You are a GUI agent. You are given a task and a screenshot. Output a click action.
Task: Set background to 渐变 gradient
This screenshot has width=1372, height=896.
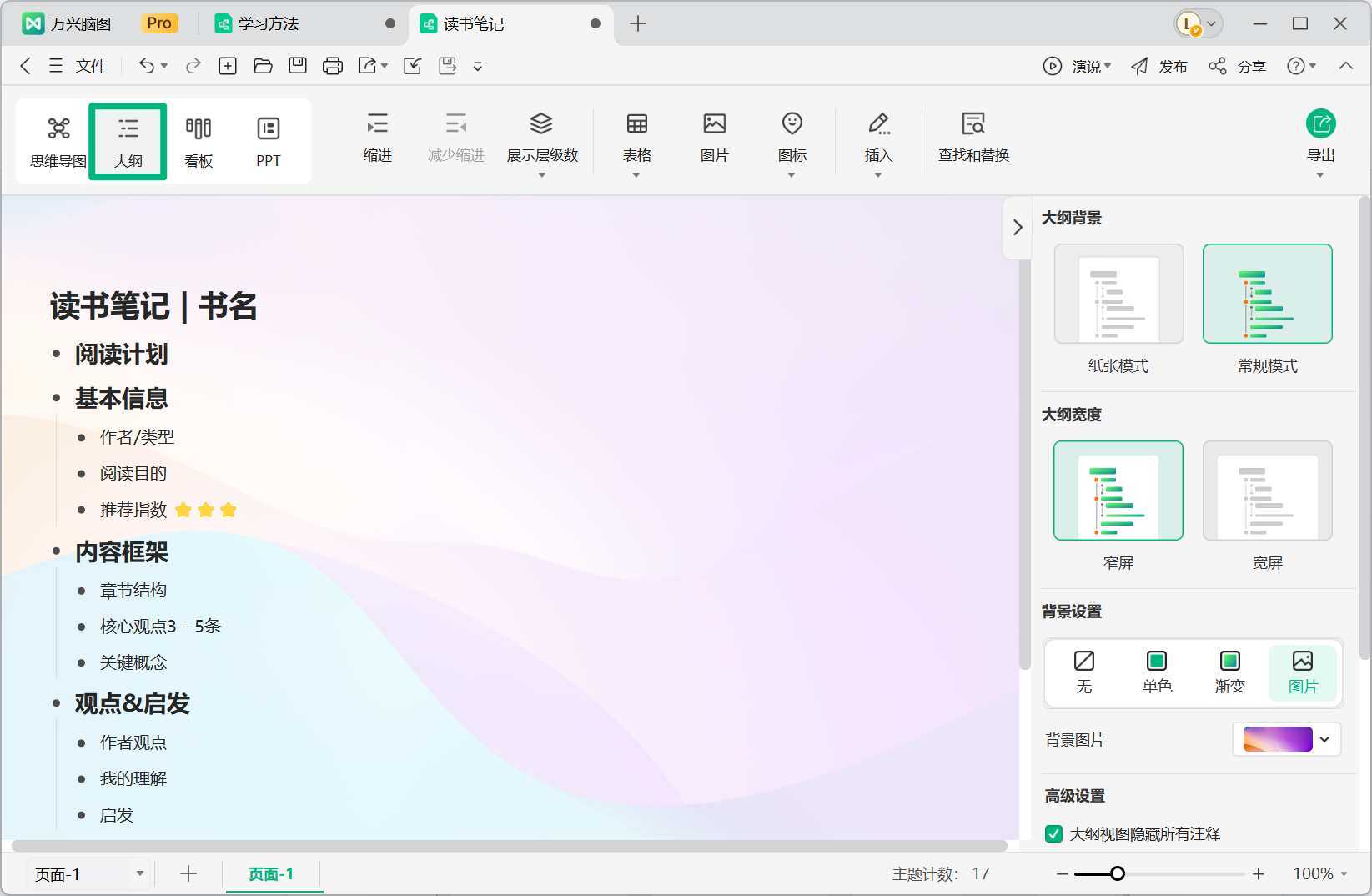1230,672
